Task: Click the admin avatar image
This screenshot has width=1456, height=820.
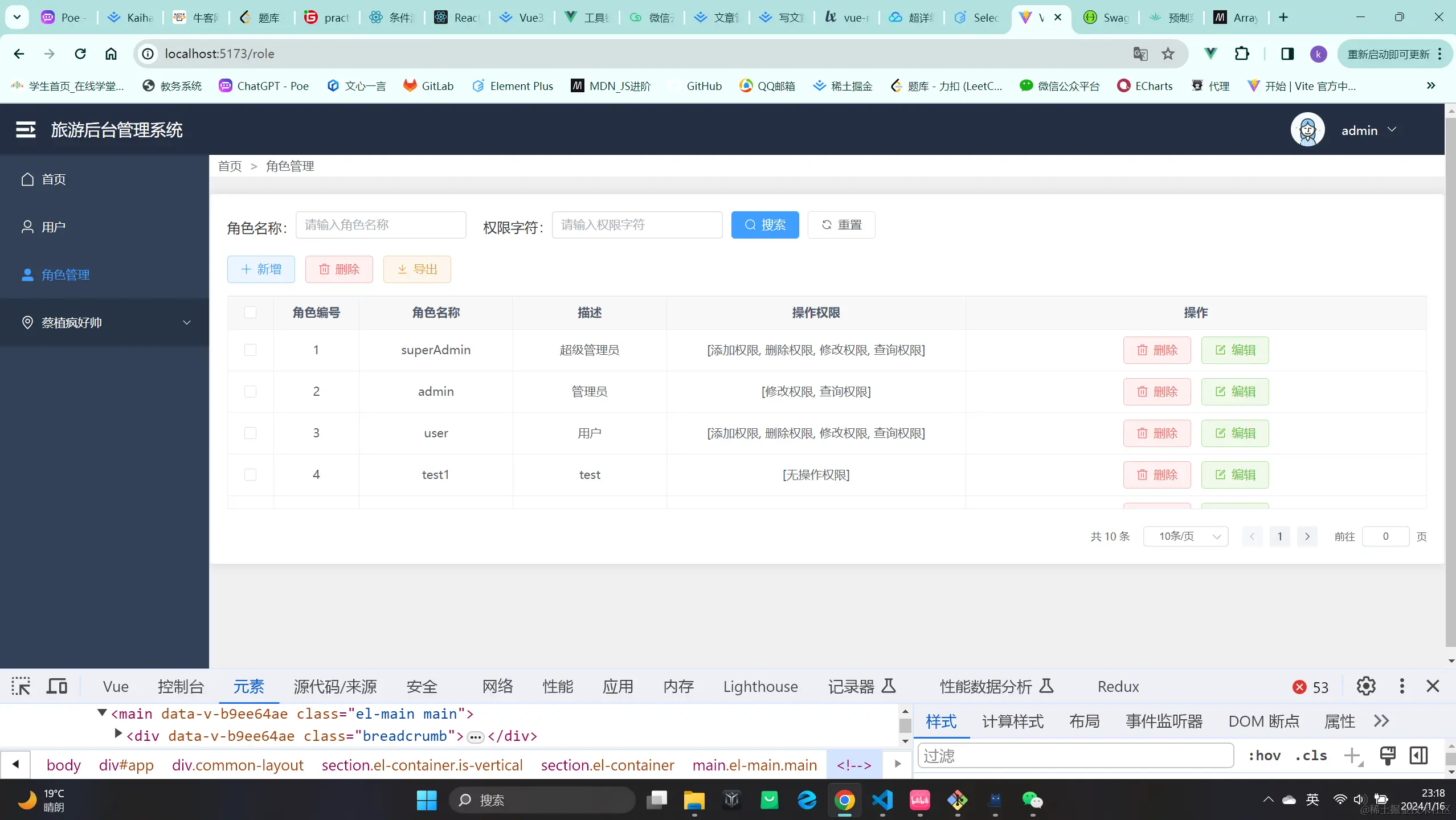Action: [x=1307, y=130]
